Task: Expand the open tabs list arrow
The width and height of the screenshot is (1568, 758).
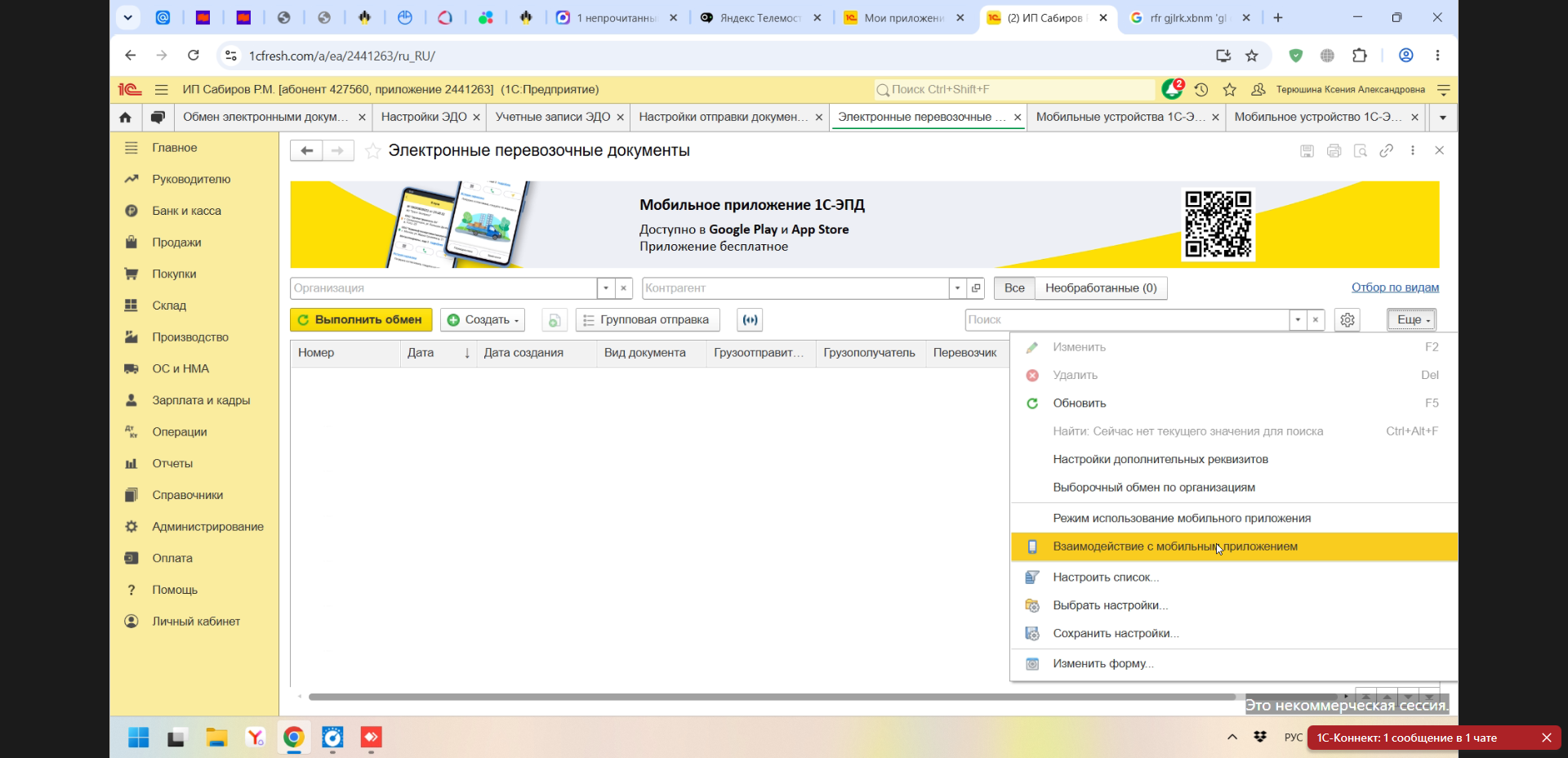Action: point(1443,117)
